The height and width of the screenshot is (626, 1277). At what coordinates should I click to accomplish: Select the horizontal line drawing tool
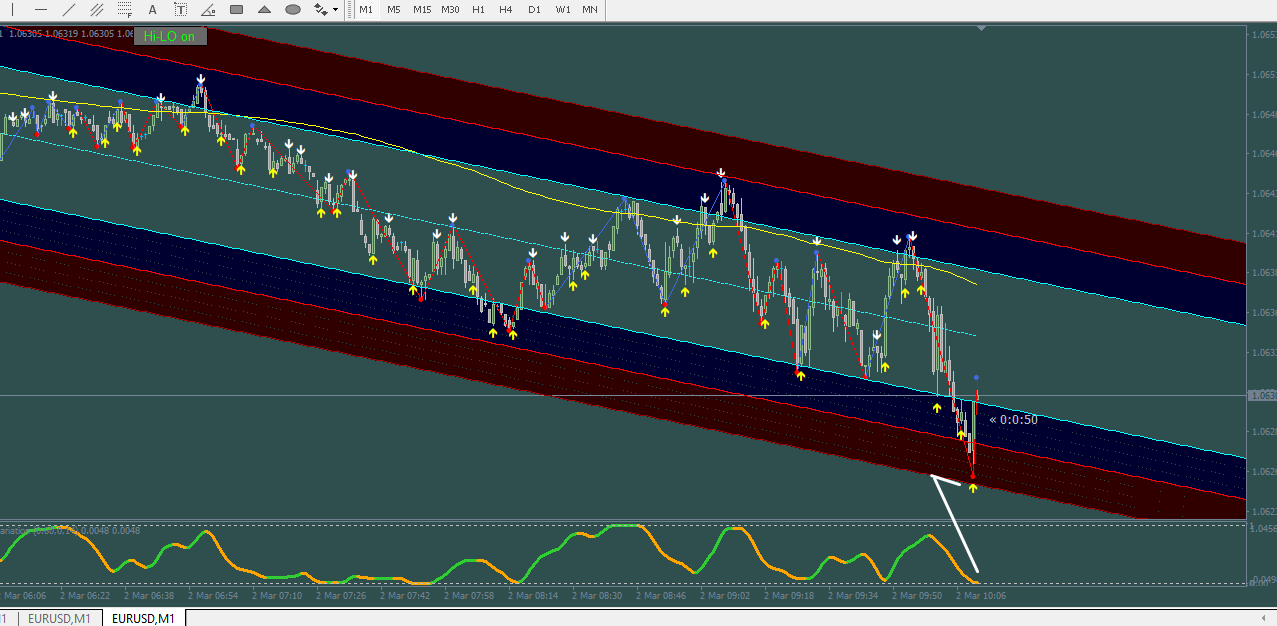pos(41,10)
